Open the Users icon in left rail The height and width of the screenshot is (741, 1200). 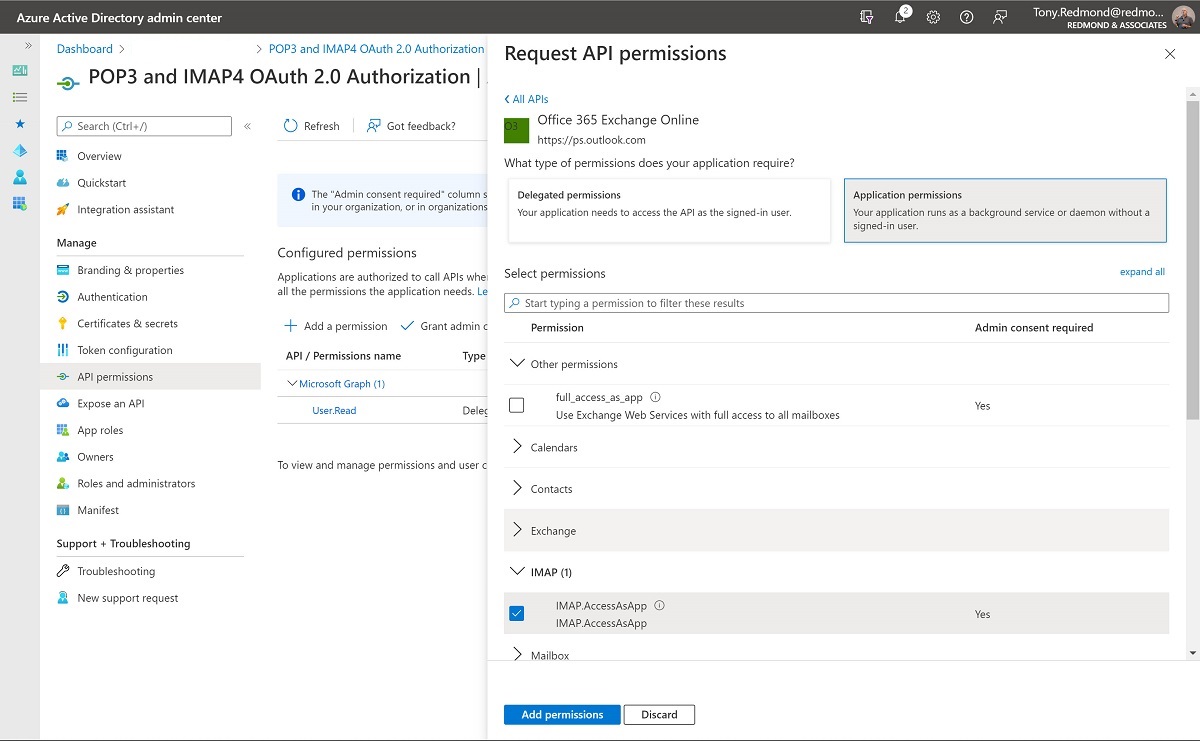click(x=20, y=177)
